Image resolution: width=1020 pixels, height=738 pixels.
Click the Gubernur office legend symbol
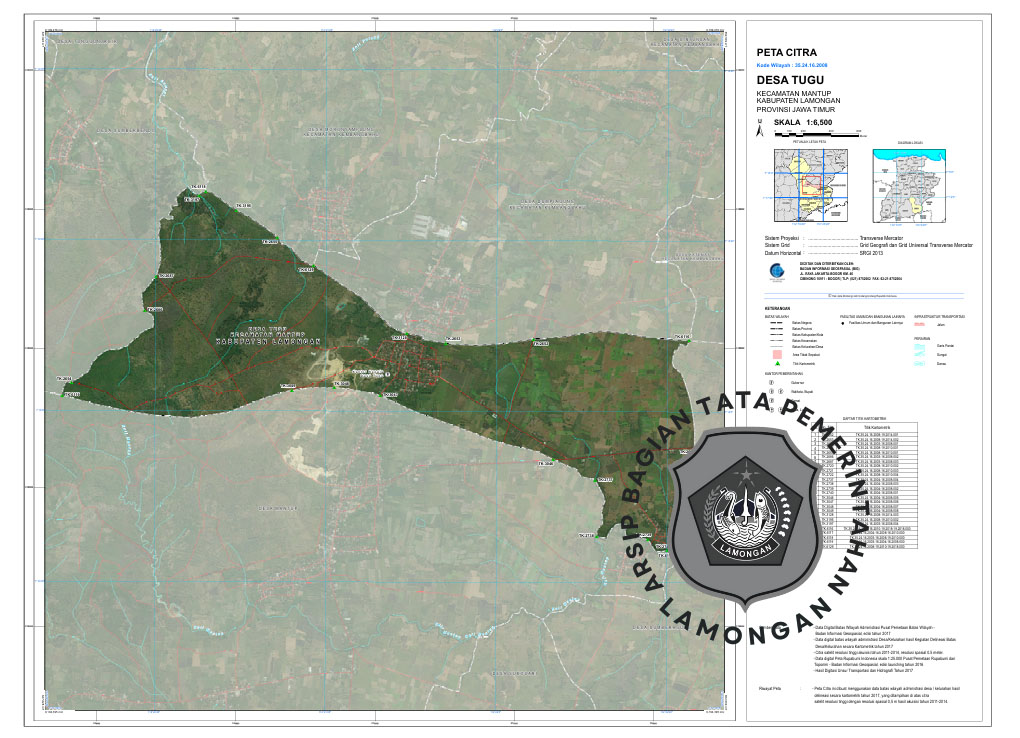770,382
